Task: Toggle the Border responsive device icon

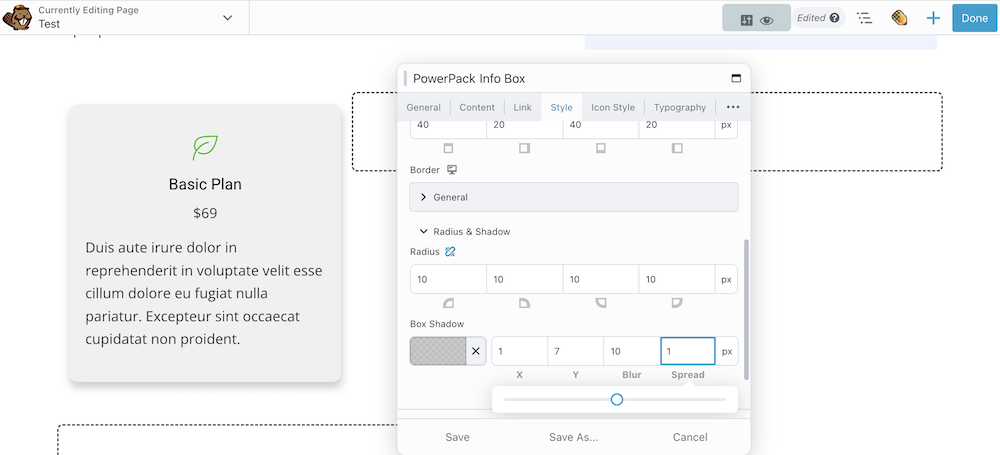Action: 452,170
